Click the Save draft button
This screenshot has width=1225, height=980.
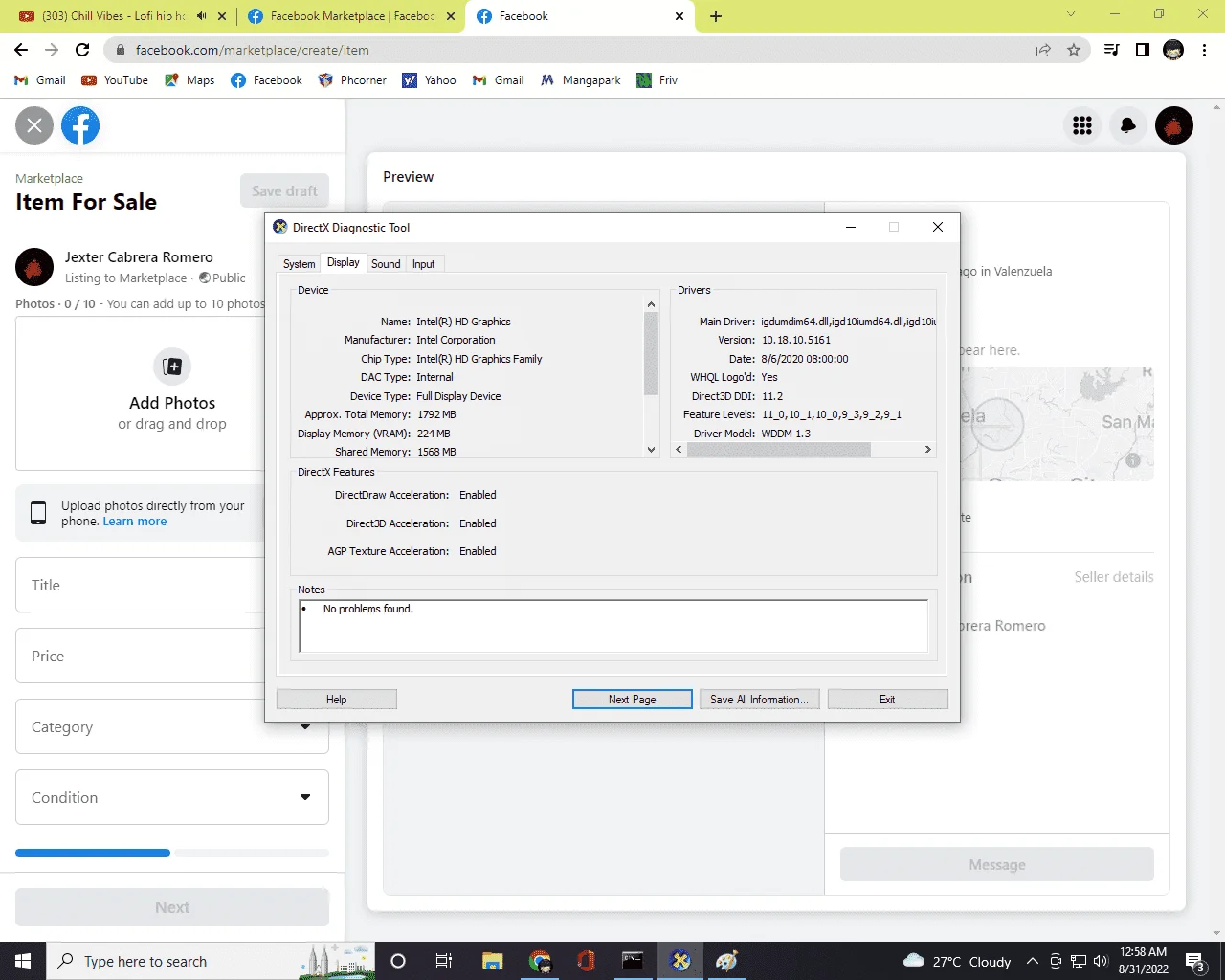coord(284,190)
